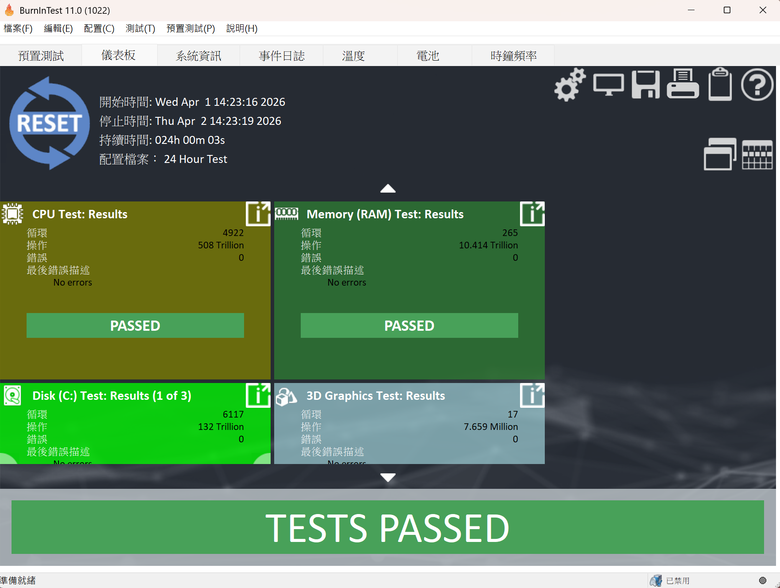Screen dimensions: 780x588
Task: Click the 3D Graphics Test: Results title
Action: click(x=376, y=395)
